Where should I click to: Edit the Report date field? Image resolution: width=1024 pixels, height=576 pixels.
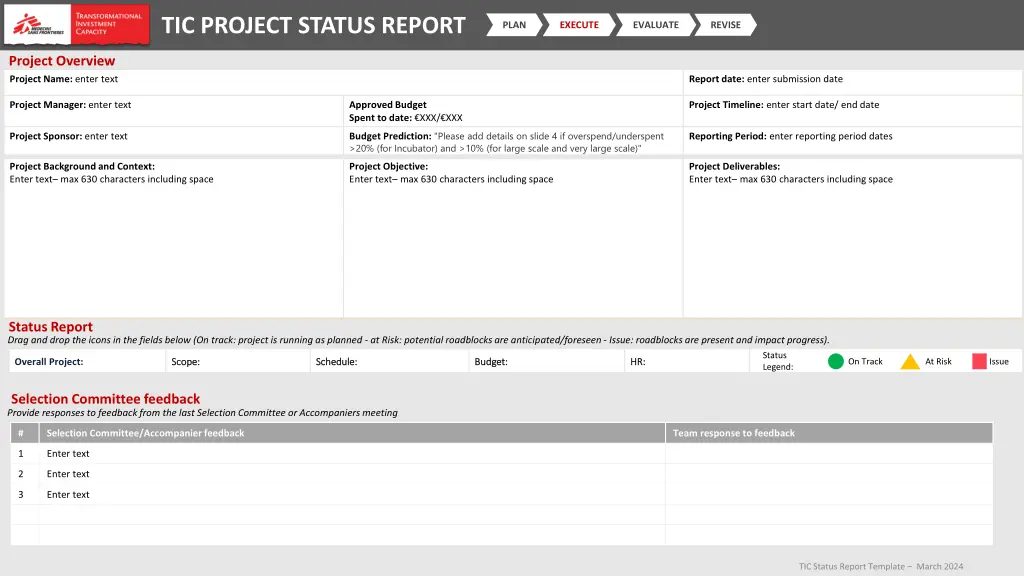click(853, 80)
